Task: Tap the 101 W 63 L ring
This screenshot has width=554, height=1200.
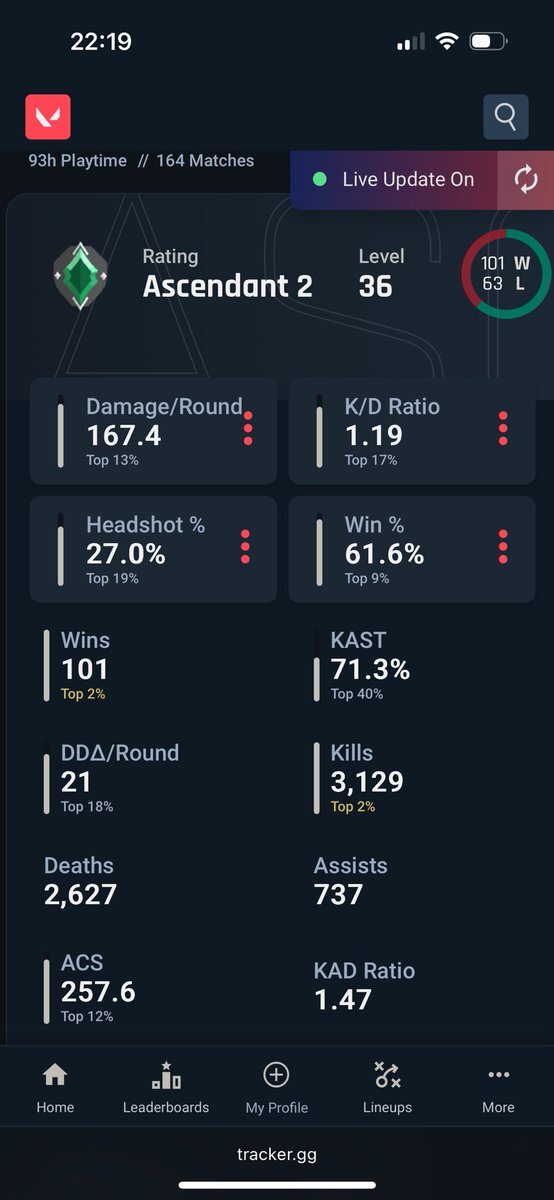Action: click(x=506, y=273)
